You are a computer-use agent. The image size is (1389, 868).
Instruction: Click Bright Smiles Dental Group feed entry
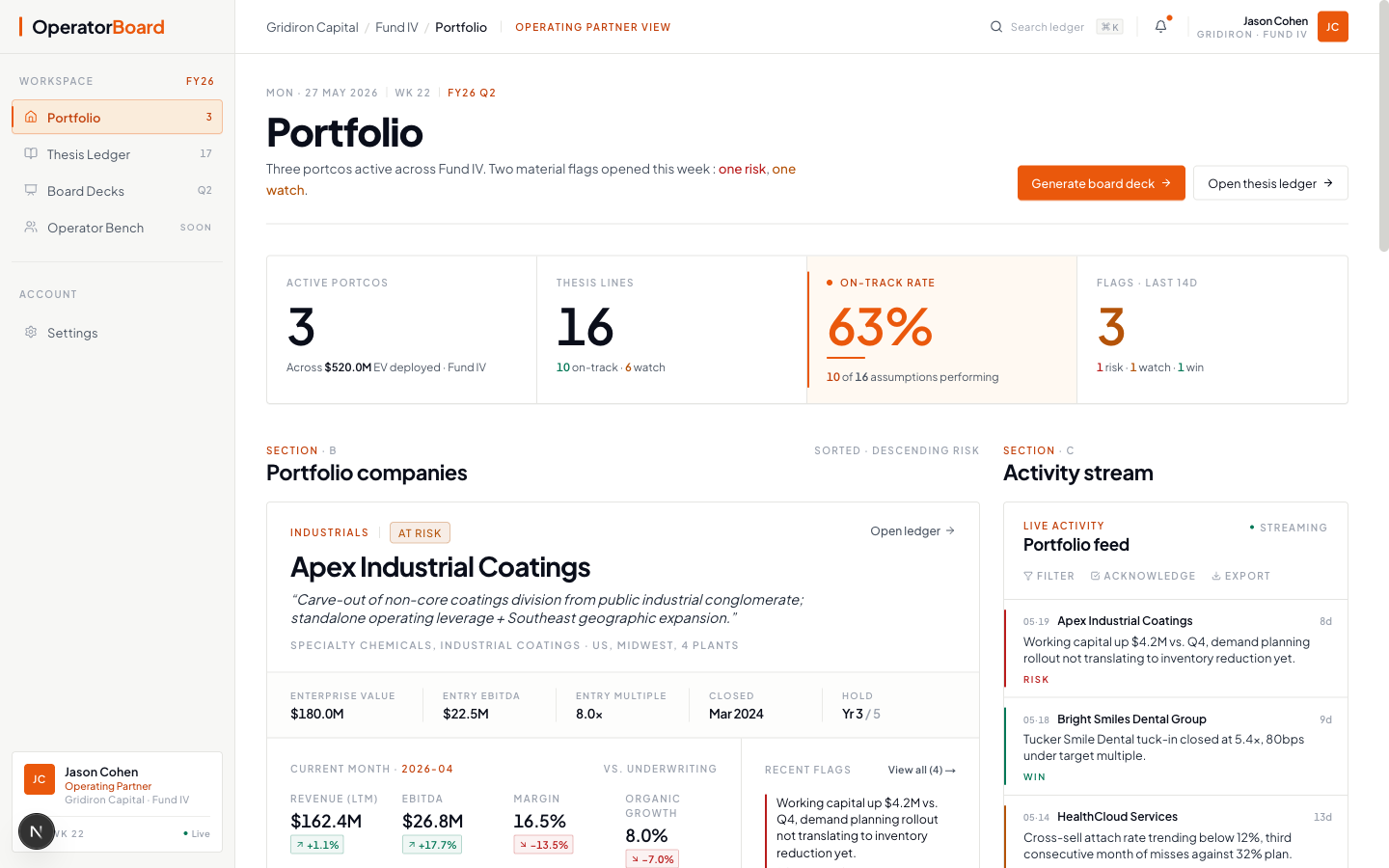click(x=1176, y=746)
